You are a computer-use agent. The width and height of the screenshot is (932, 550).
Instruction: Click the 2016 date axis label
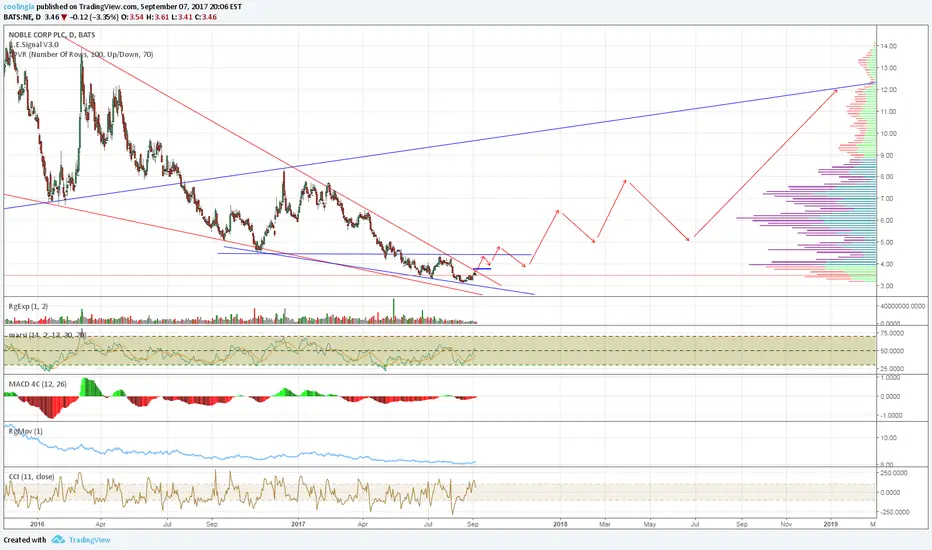click(x=37, y=524)
